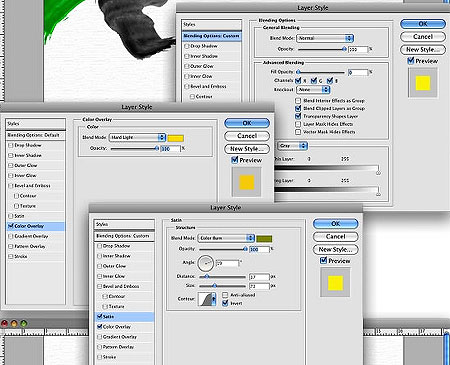Click Cancel in Color Overlay dialog
This screenshot has height=365, width=450.
point(247,136)
